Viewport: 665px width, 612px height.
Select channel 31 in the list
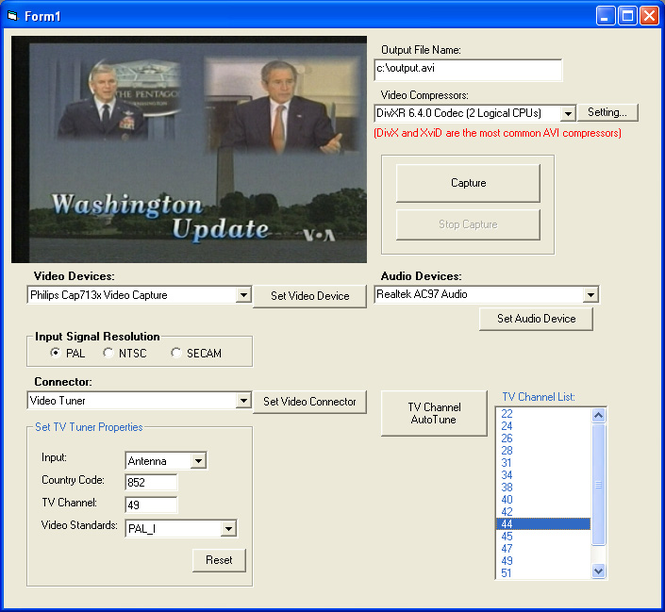click(x=543, y=463)
